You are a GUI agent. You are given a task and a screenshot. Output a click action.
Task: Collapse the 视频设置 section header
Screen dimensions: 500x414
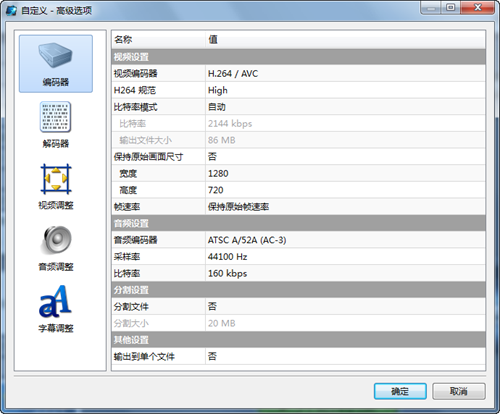click(x=298, y=57)
